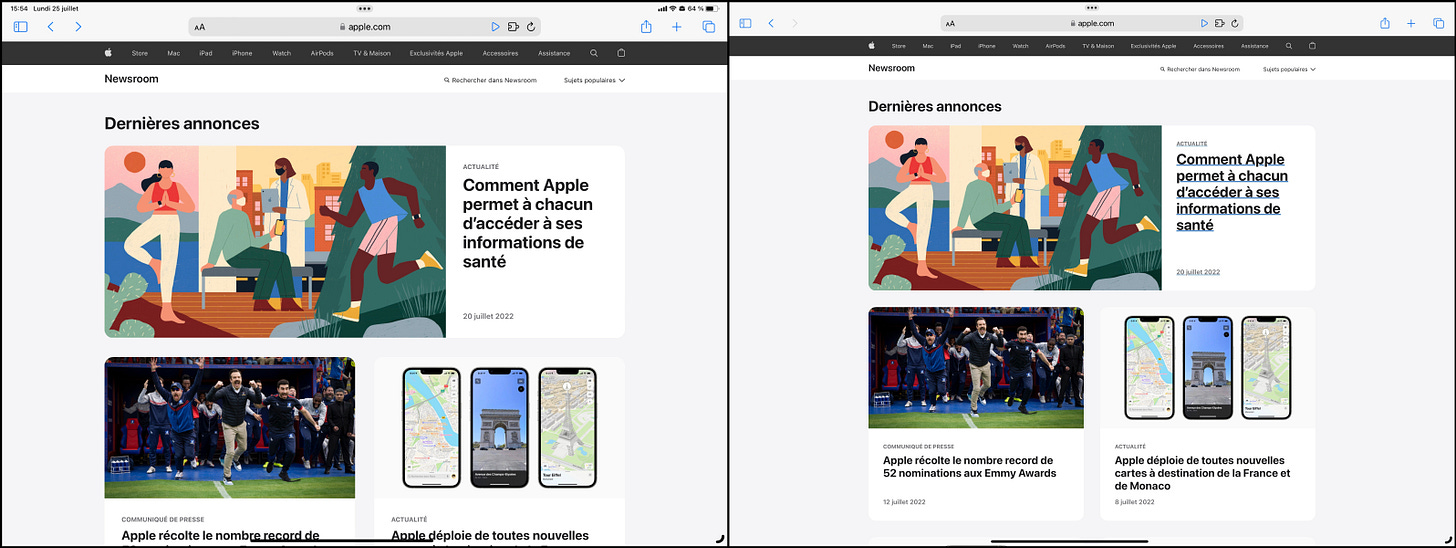Open the AA page menu in right window
Viewport: 1456px width, 548px height.
point(950,23)
